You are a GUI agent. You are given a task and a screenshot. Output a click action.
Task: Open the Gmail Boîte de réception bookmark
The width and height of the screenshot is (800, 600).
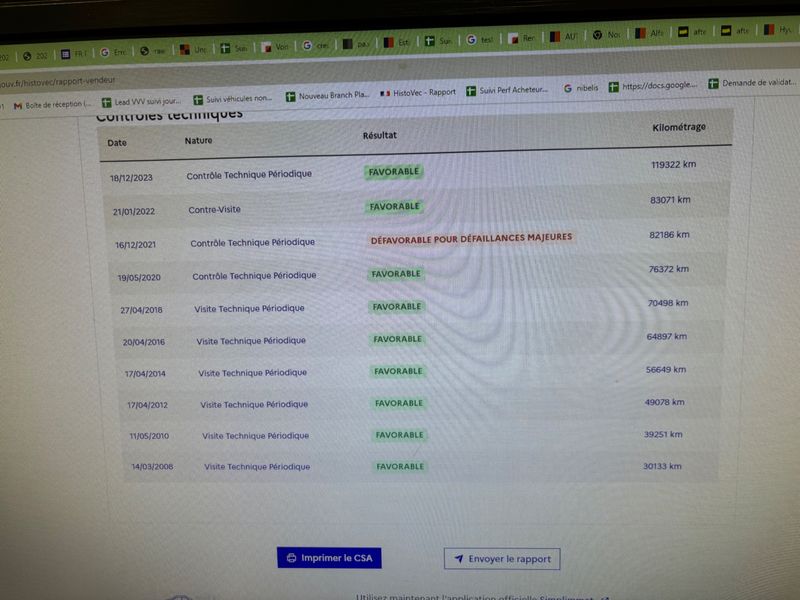[x=53, y=105]
